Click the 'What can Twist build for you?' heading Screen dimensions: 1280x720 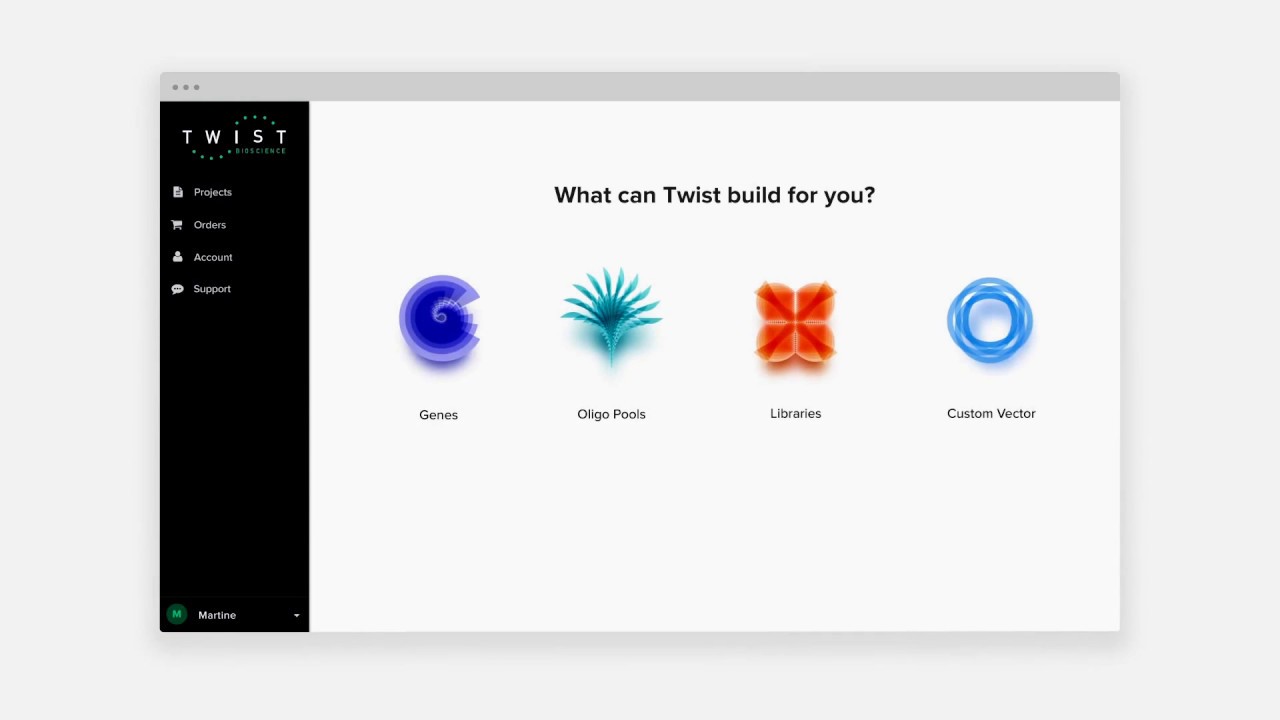714,195
